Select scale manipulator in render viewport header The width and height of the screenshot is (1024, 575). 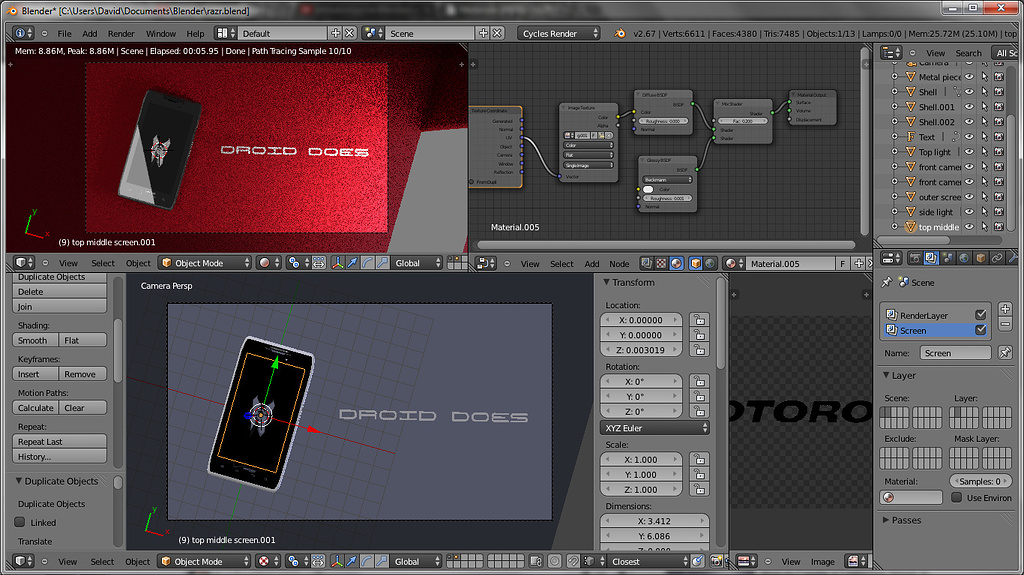(383, 263)
